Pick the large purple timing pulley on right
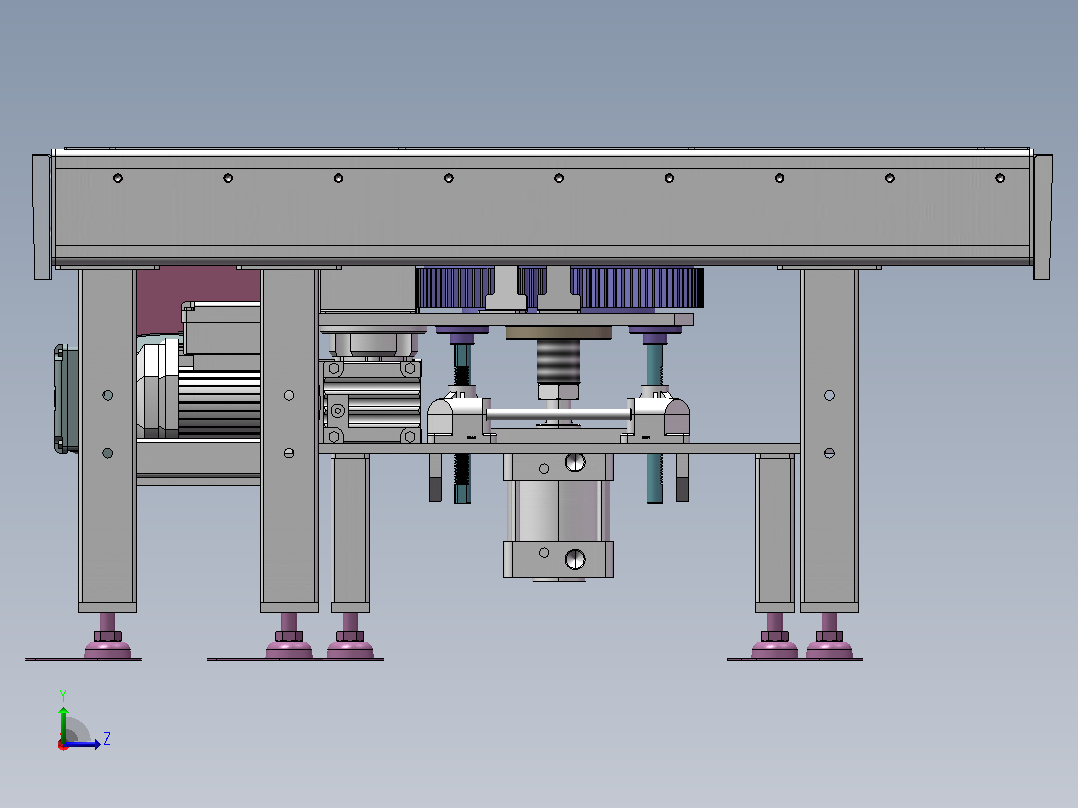1078x808 pixels. pos(637,287)
